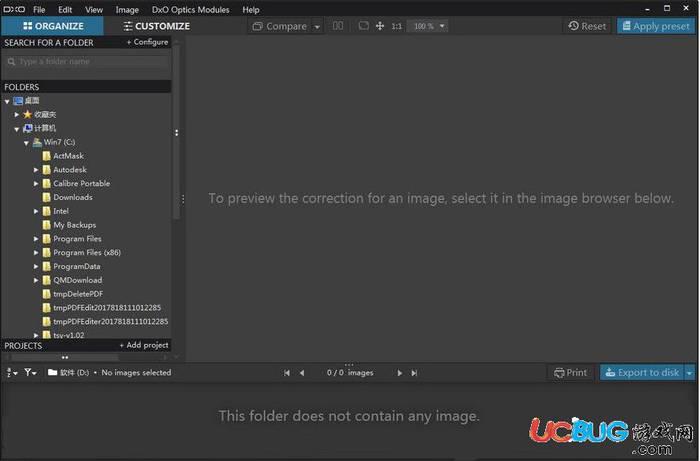Switch to the CUSTOMIZE tab
The width and height of the screenshot is (700, 461).
click(157, 26)
